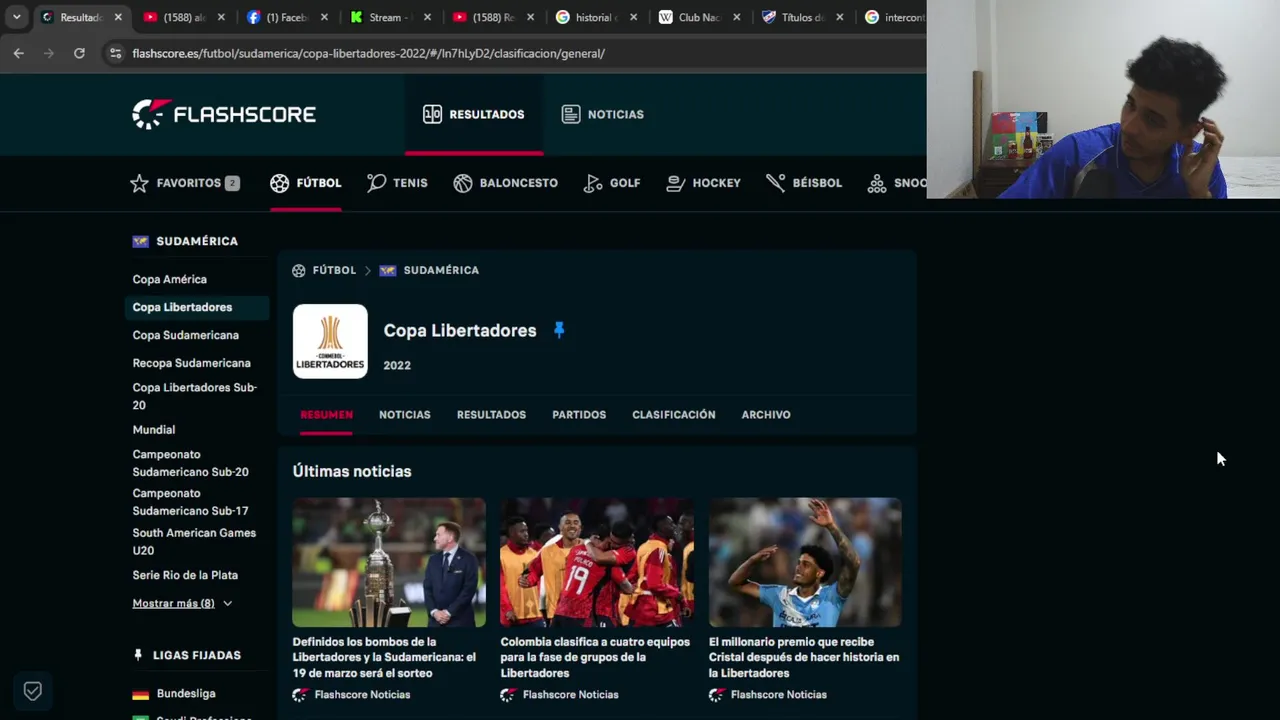Open Copa Sudamericana in sidebar
Screen dimensions: 1280x720
coord(185,335)
